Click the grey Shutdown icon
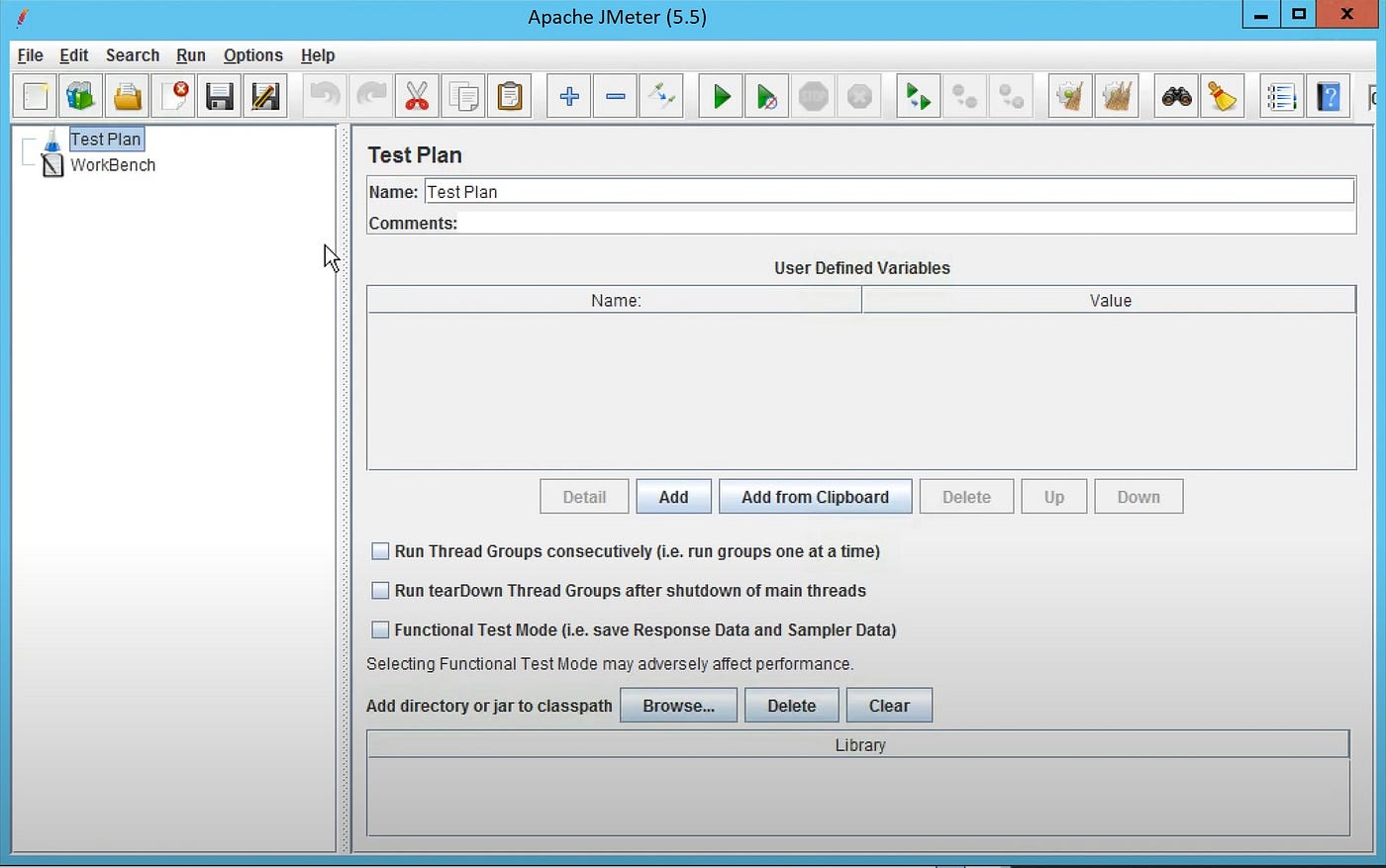 pos(859,96)
